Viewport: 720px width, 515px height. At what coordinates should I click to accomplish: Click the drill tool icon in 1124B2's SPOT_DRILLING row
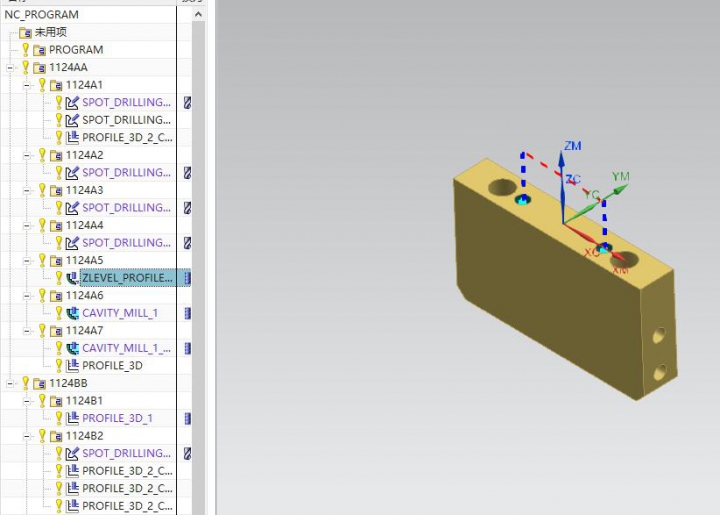click(187, 453)
